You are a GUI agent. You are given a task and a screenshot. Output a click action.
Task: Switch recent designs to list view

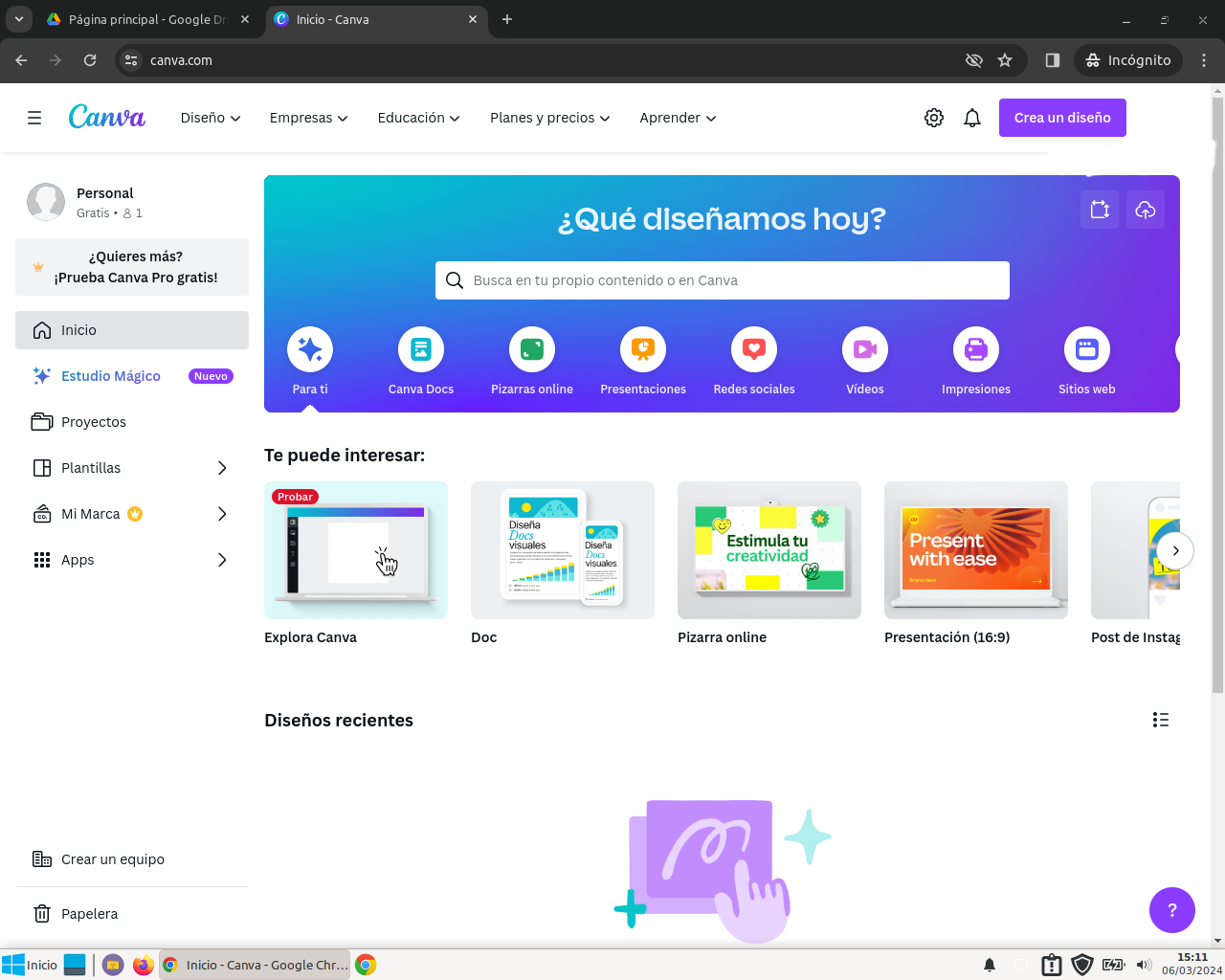[x=1161, y=720]
